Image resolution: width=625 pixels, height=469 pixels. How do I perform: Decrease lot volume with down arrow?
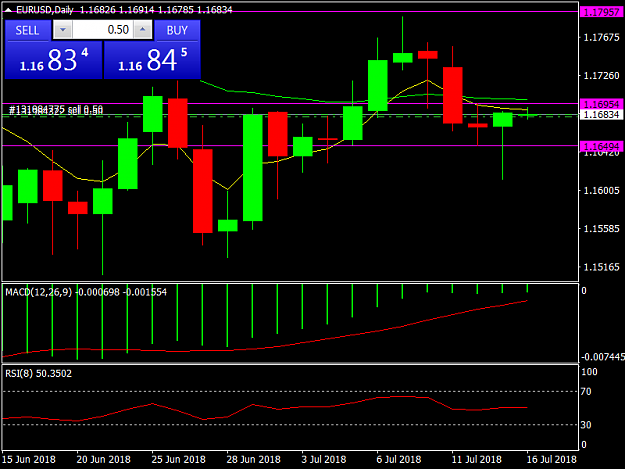pyautogui.click(x=63, y=30)
